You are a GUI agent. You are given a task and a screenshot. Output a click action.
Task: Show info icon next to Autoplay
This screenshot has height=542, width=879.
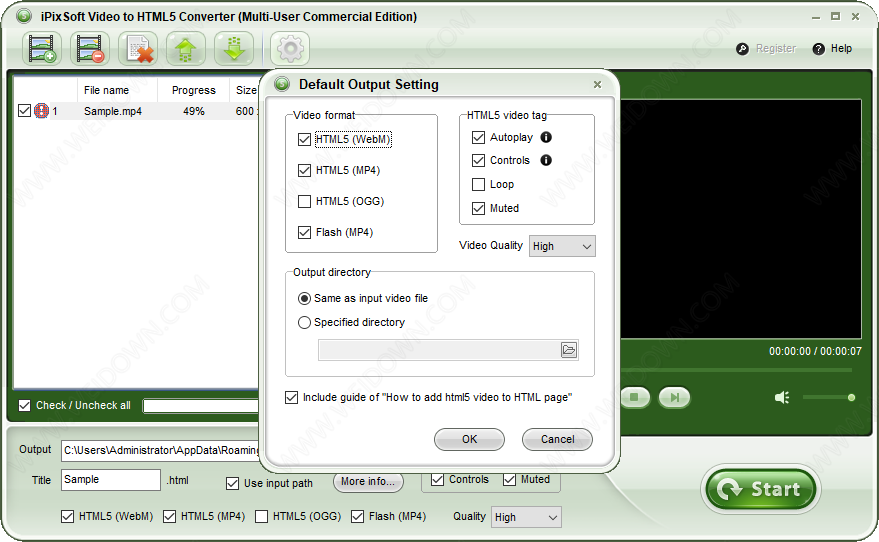(546, 137)
